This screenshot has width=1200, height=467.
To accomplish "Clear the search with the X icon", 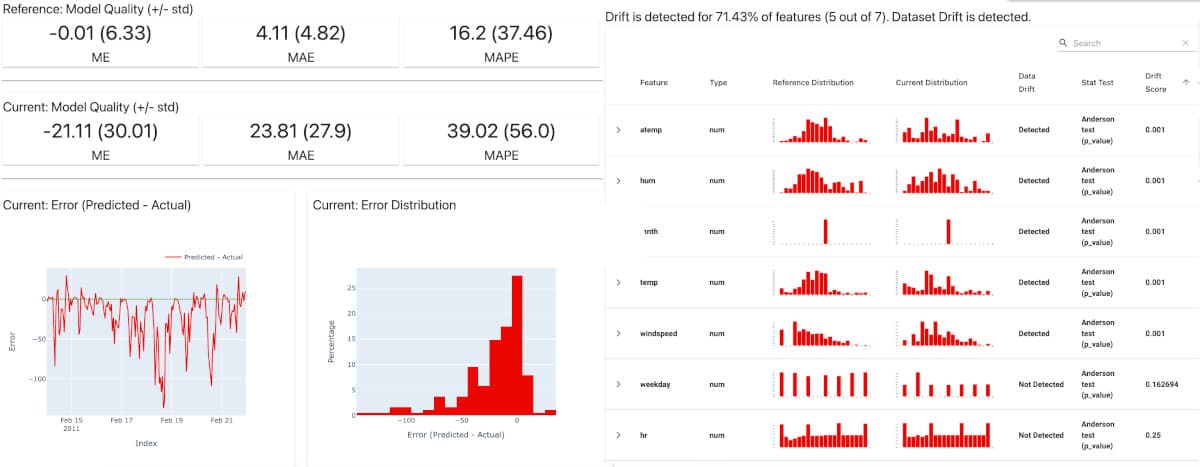I will point(1185,43).
